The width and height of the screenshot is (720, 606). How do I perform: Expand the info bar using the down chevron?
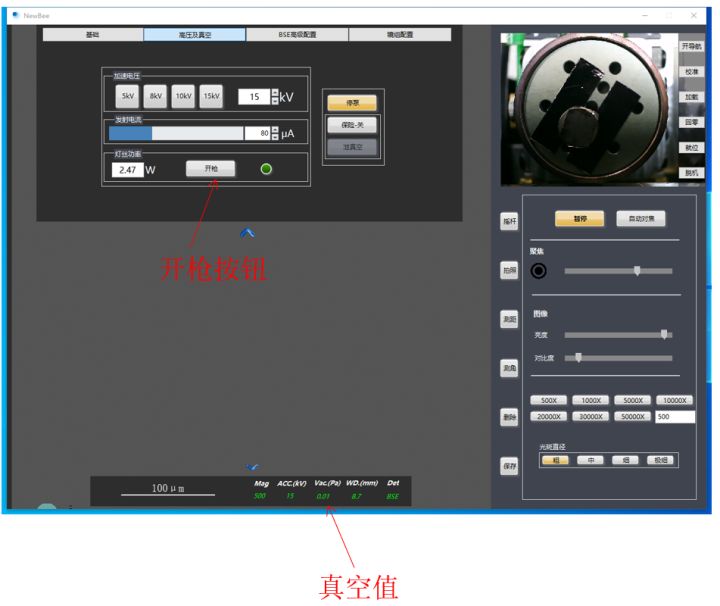coord(252,467)
